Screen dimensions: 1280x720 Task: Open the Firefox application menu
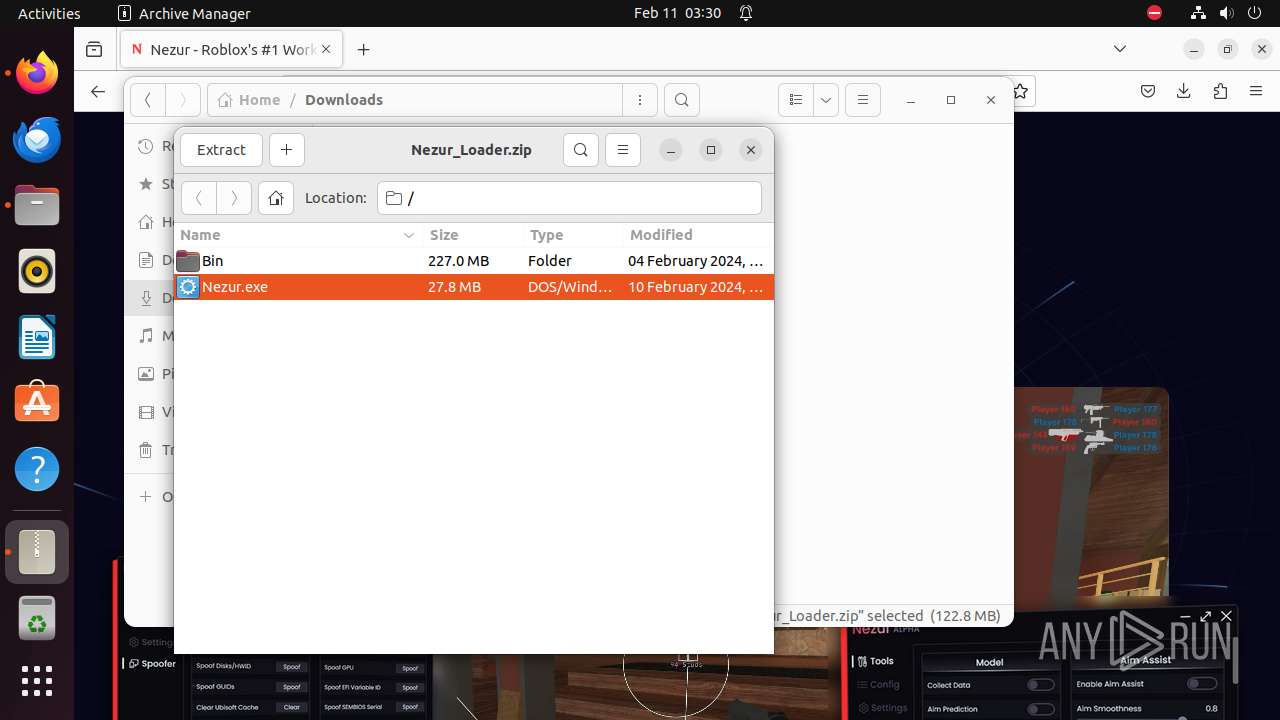(x=1256, y=91)
